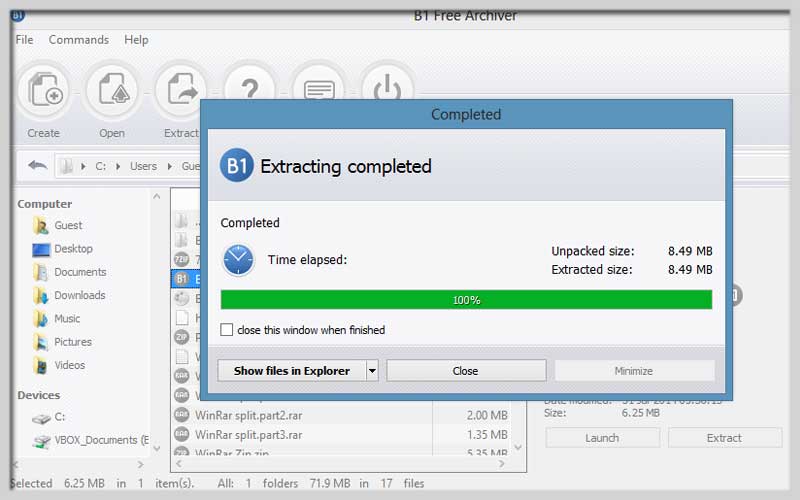Click Devices heading in sidebar

(39, 395)
